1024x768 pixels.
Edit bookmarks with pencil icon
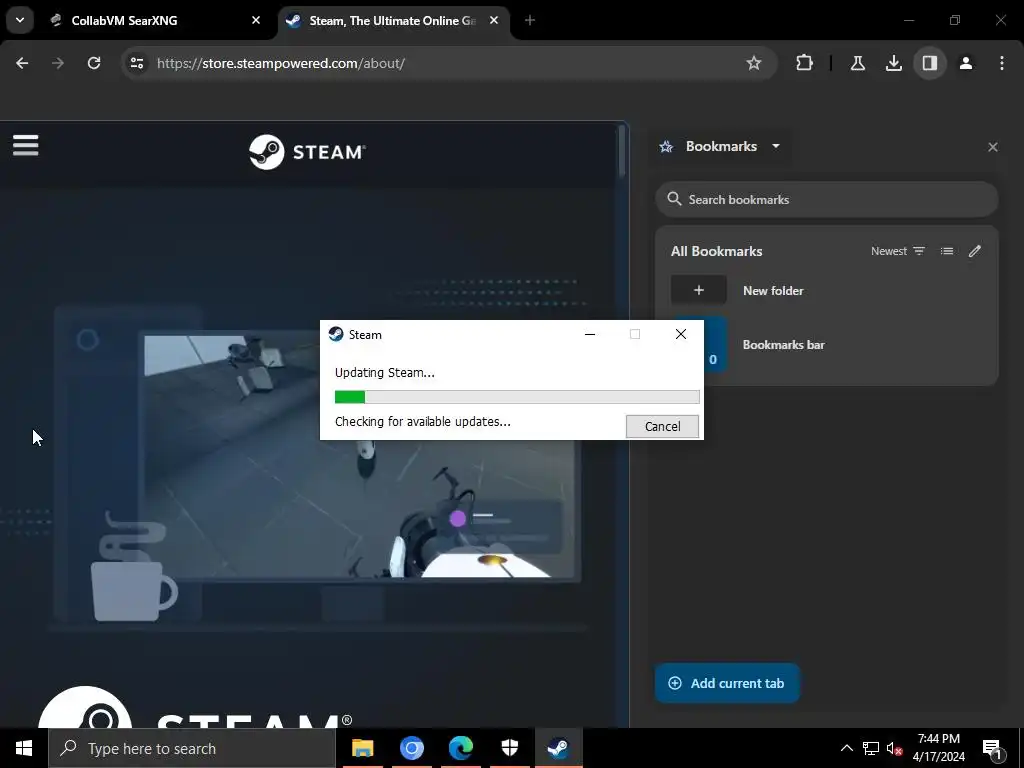click(x=974, y=251)
